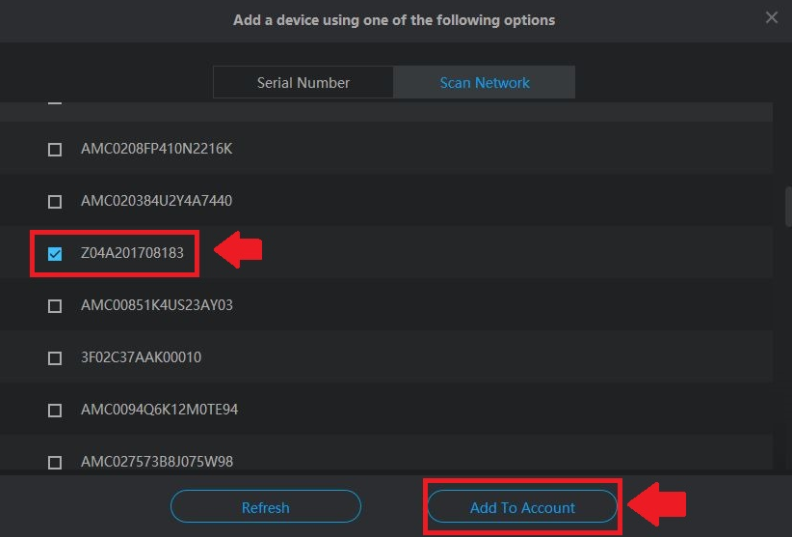Click the Add To Account button

coord(522,508)
